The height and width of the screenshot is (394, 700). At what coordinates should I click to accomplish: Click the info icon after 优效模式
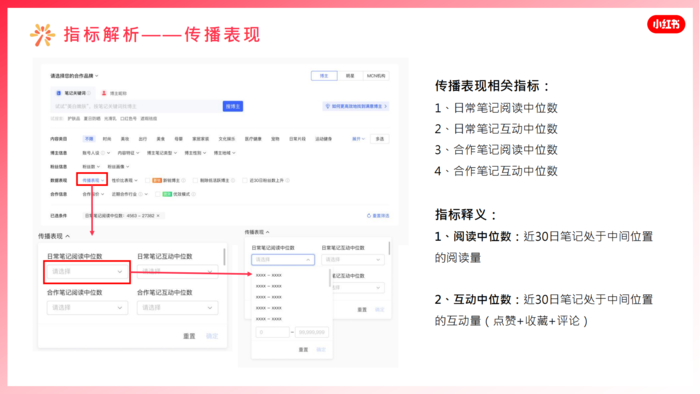point(194,194)
